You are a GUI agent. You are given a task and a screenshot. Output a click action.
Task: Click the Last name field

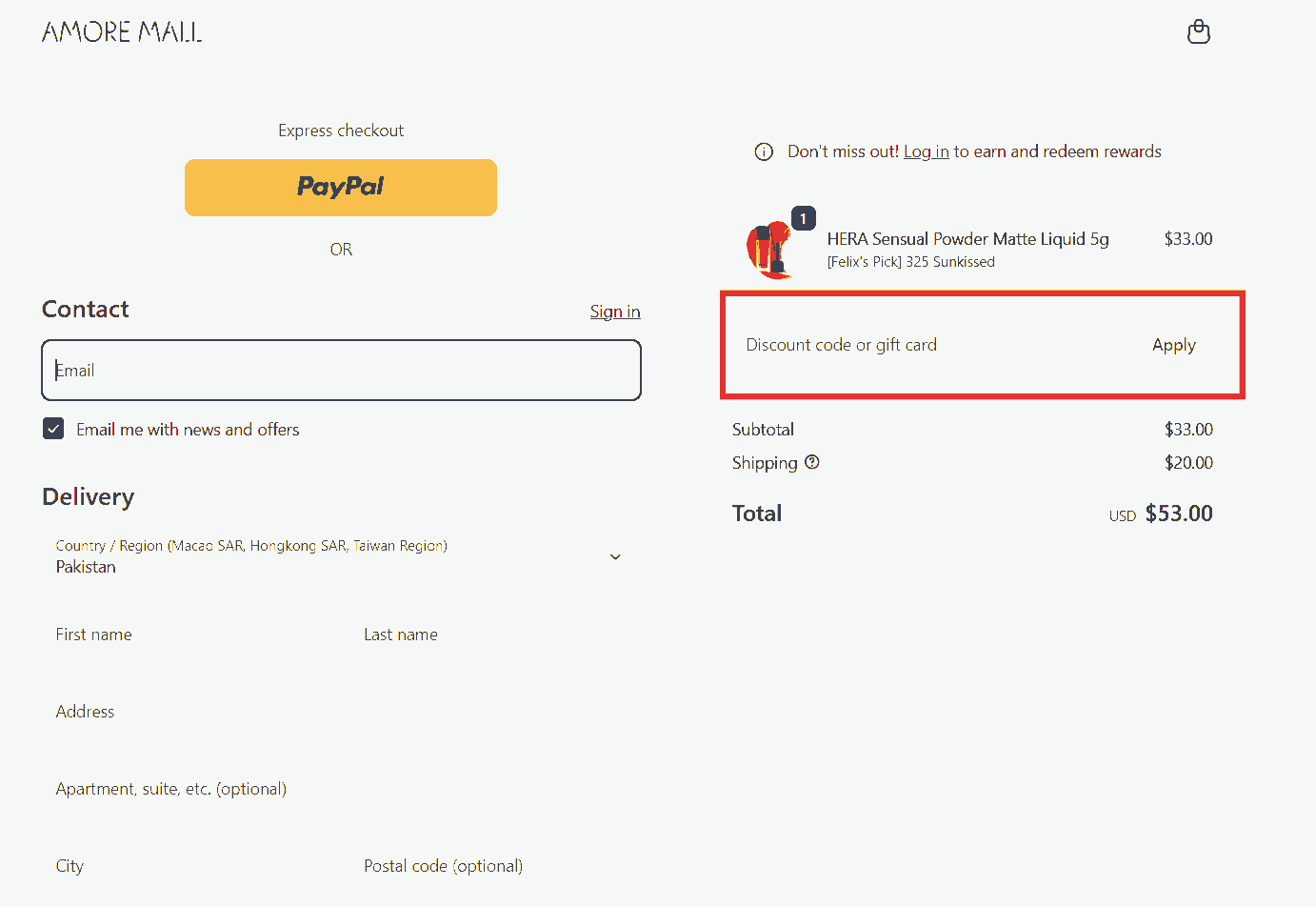[x=499, y=635]
